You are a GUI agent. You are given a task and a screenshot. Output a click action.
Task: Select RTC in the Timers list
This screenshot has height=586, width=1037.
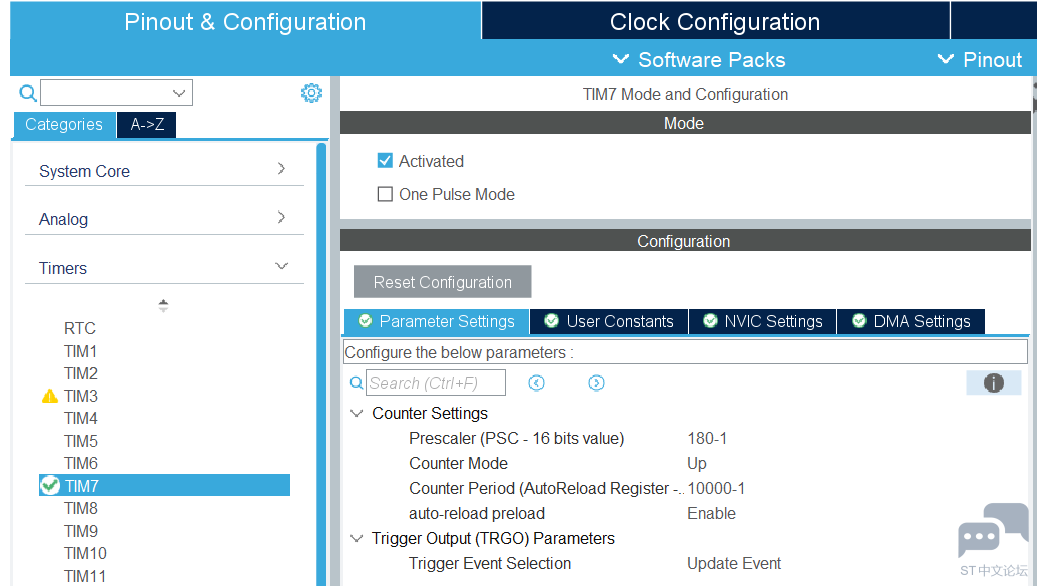point(79,328)
